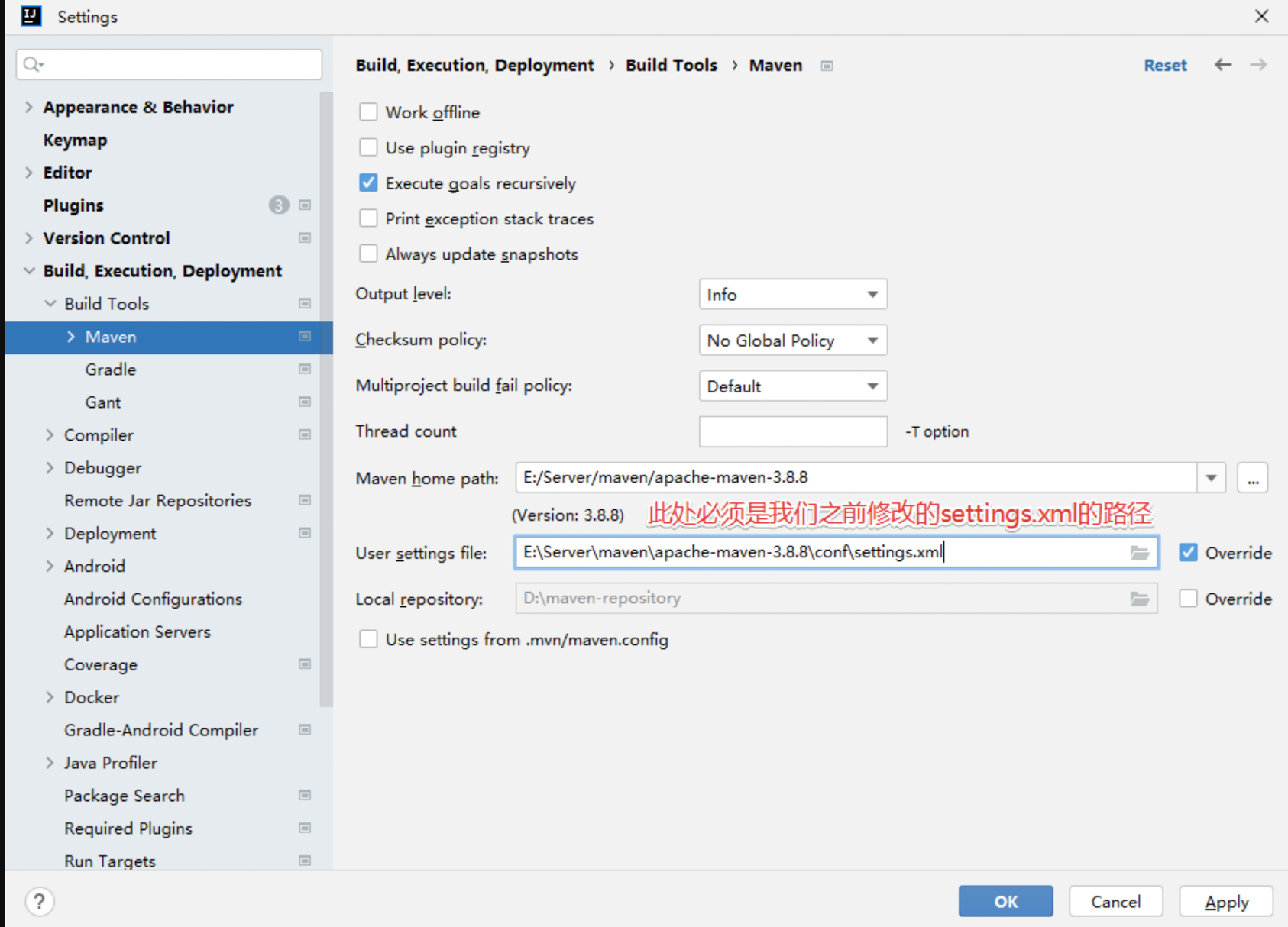The height and width of the screenshot is (927, 1288).
Task: Click the OK button
Action: (x=1005, y=901)
